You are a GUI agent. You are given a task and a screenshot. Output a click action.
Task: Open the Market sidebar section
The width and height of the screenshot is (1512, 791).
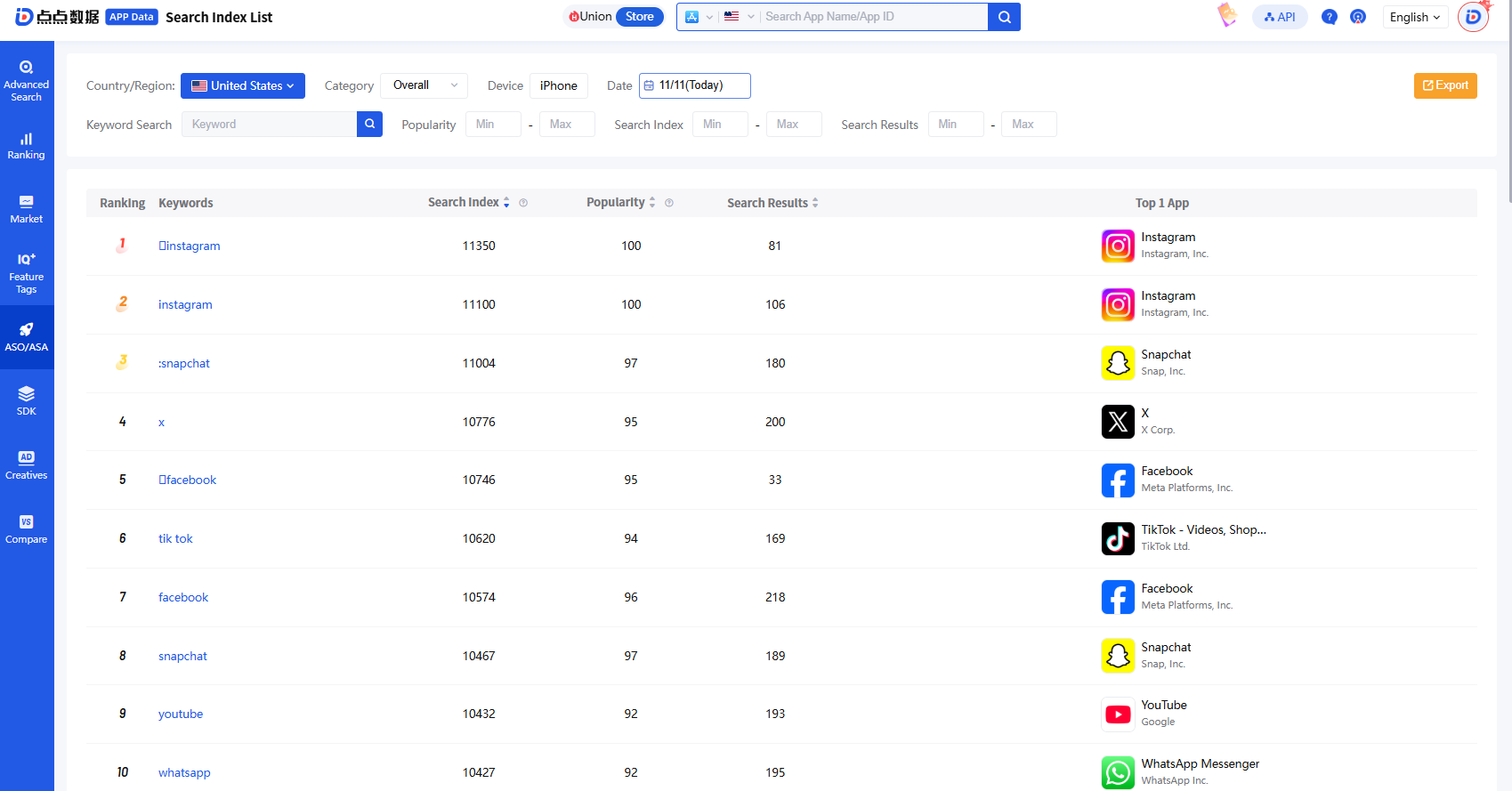pos(27,210)
